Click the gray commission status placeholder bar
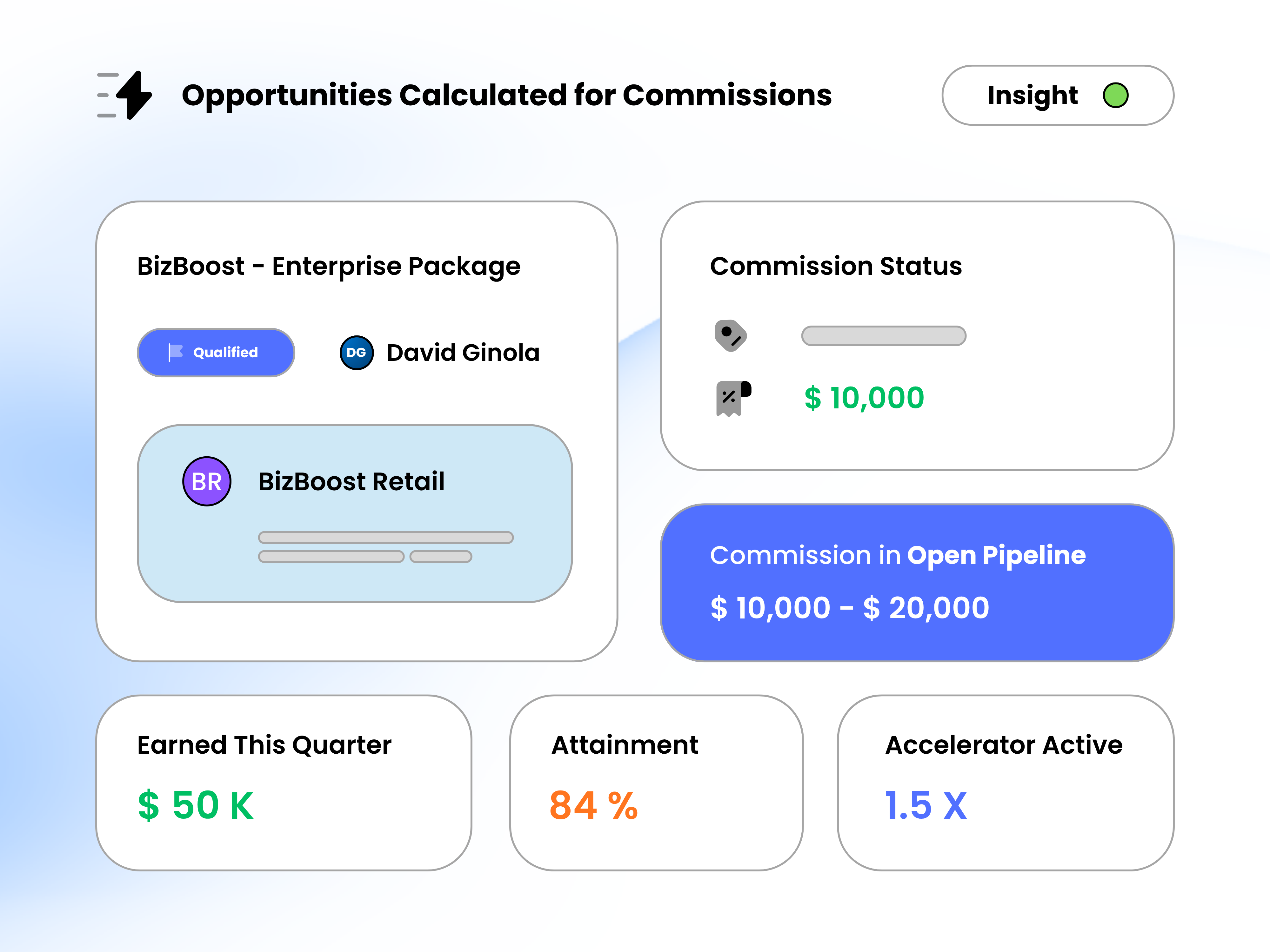Screen dimensions: 1270x952 pyautogui.click(x=883, y=336)
